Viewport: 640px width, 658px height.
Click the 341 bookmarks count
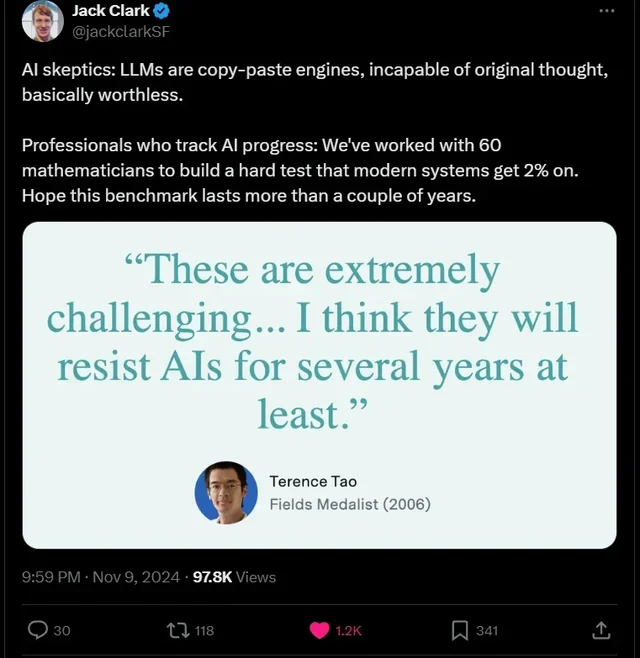[488, 631]
